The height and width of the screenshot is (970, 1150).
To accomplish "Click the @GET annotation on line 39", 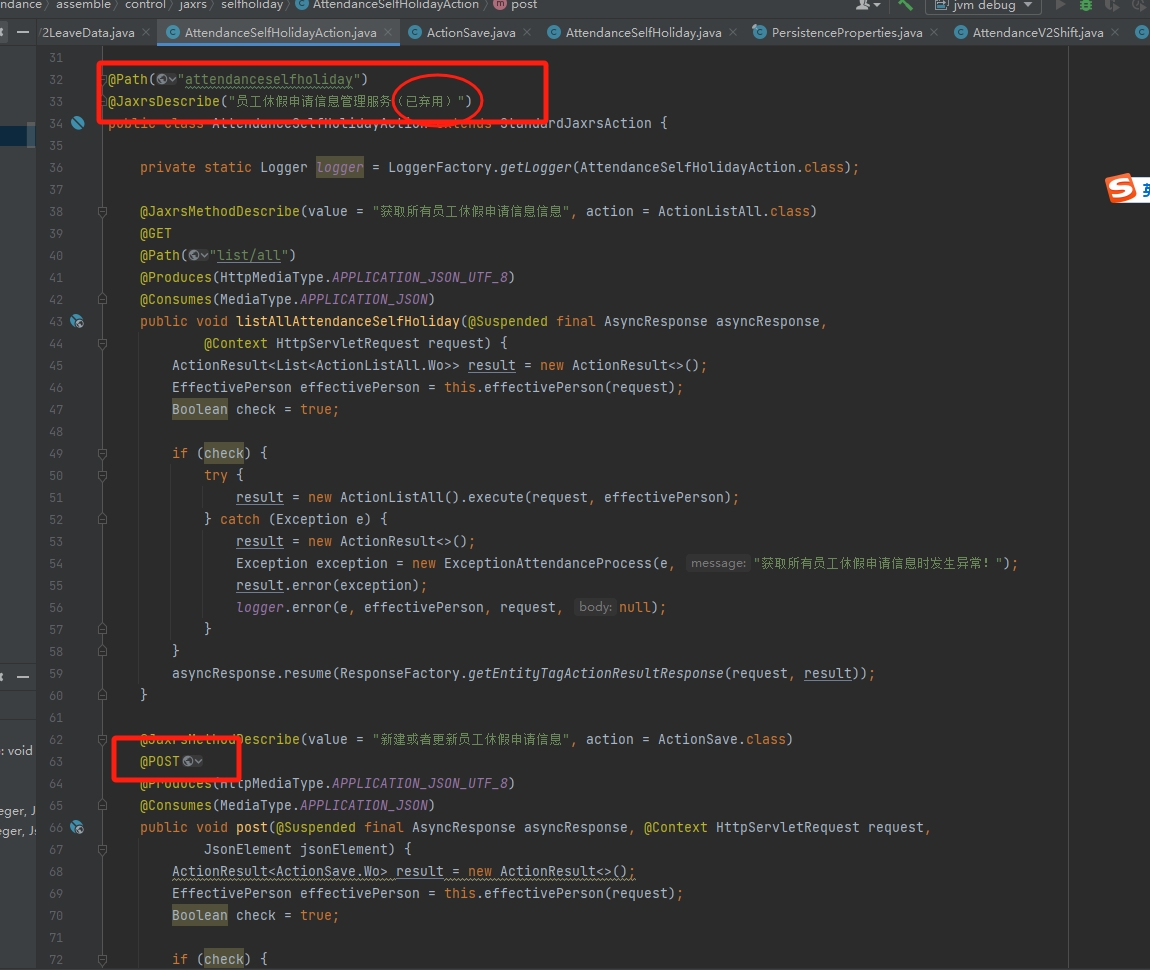I will coord(155,233).
